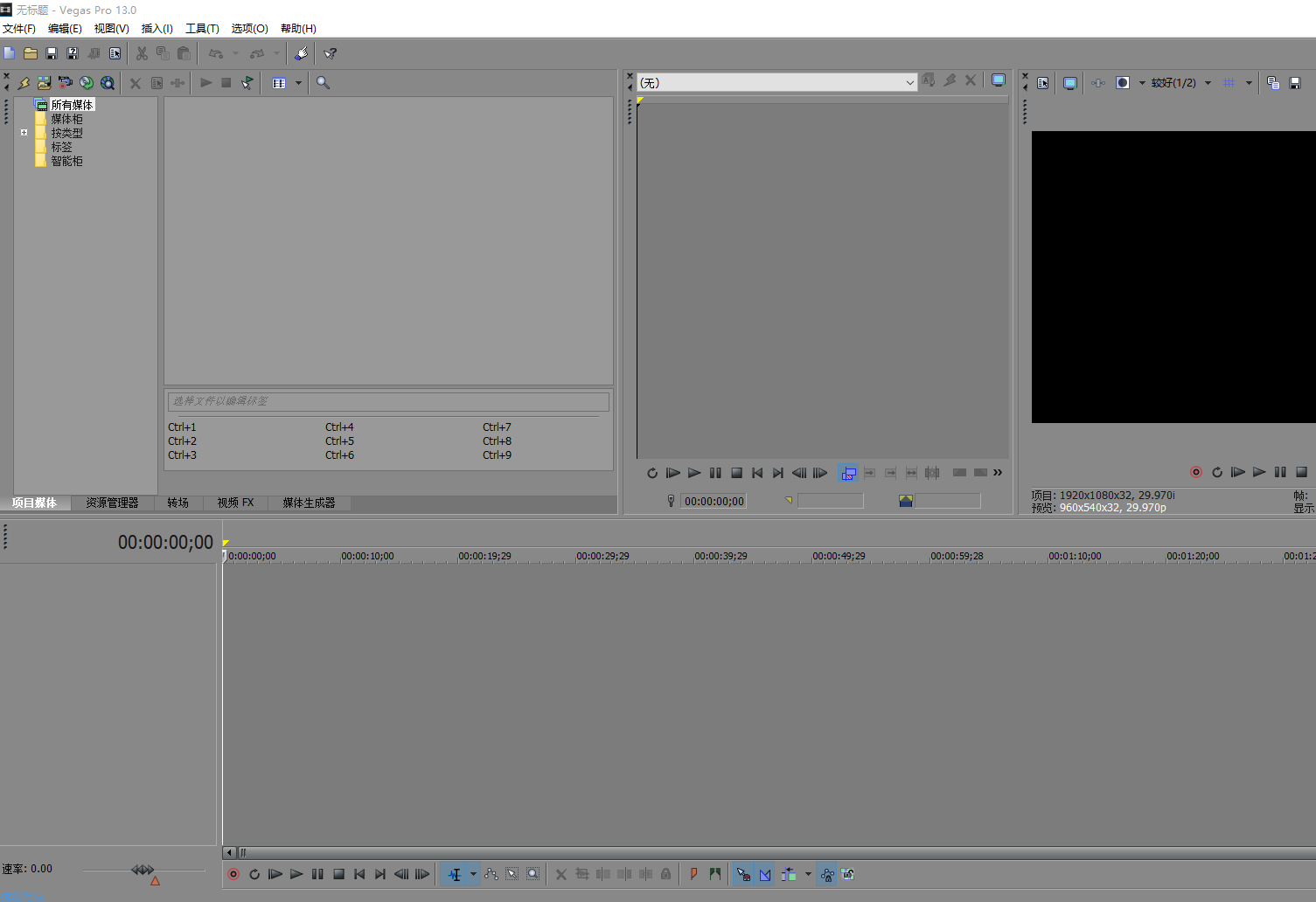Toggle preview on external monitor icon
1316x902 pixels.
(x=1069, y=83)
